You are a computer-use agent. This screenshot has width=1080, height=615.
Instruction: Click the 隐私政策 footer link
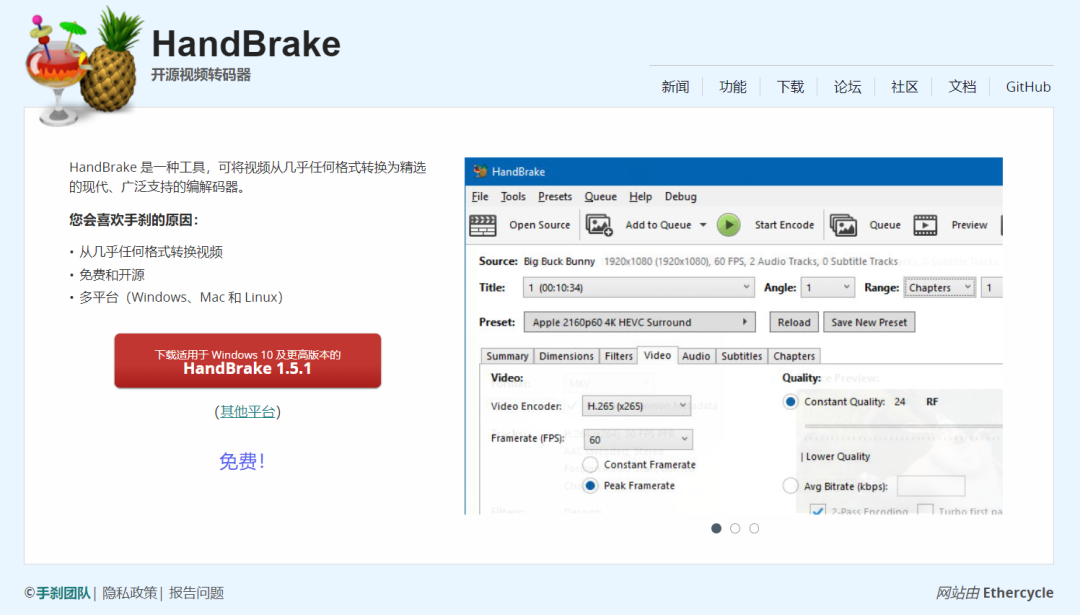coord(129,593)
